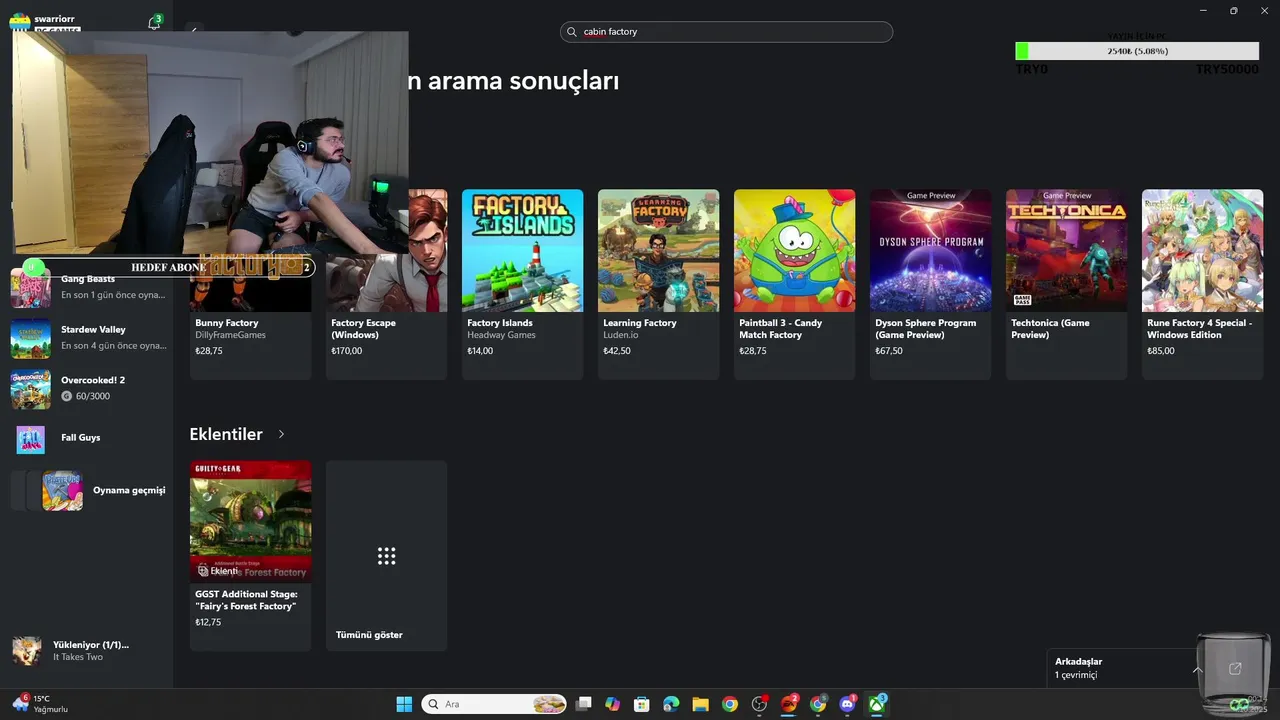1280x720 pixels.
Task: Click the stream goal progress bar
Action: coord(1137,51)
